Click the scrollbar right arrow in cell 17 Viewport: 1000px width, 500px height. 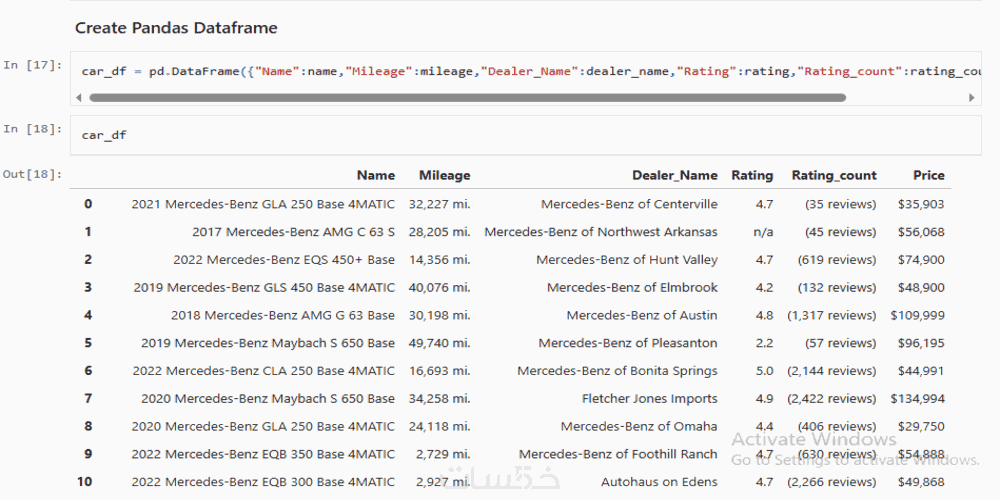[x=972, y=98]
